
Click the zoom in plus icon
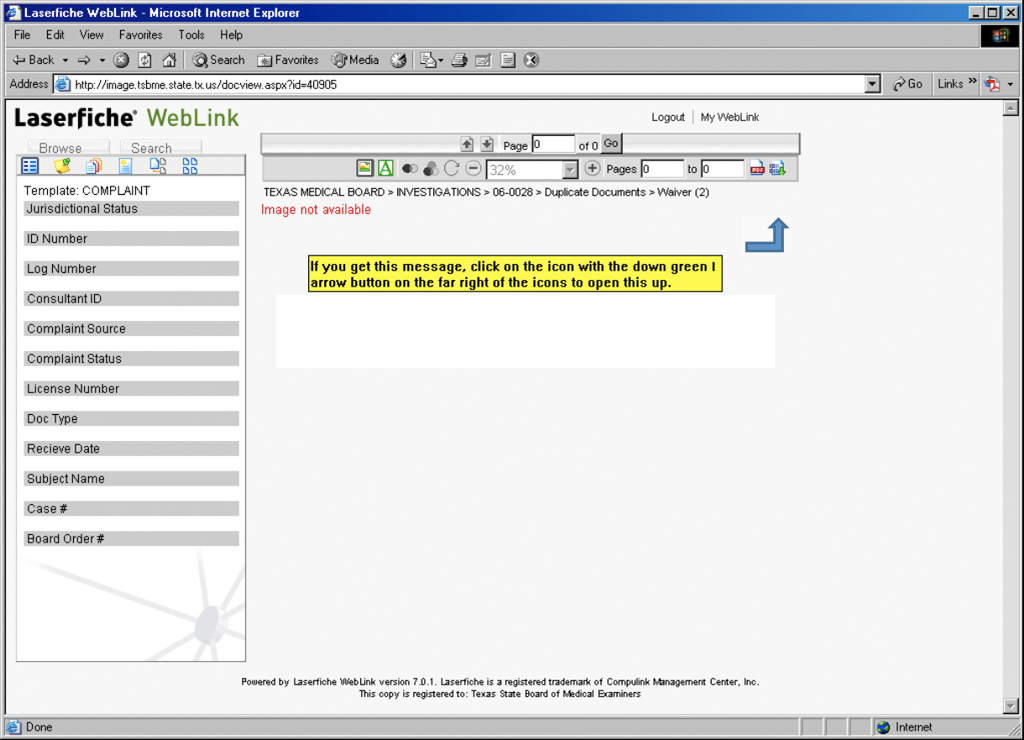pos(592,169)
